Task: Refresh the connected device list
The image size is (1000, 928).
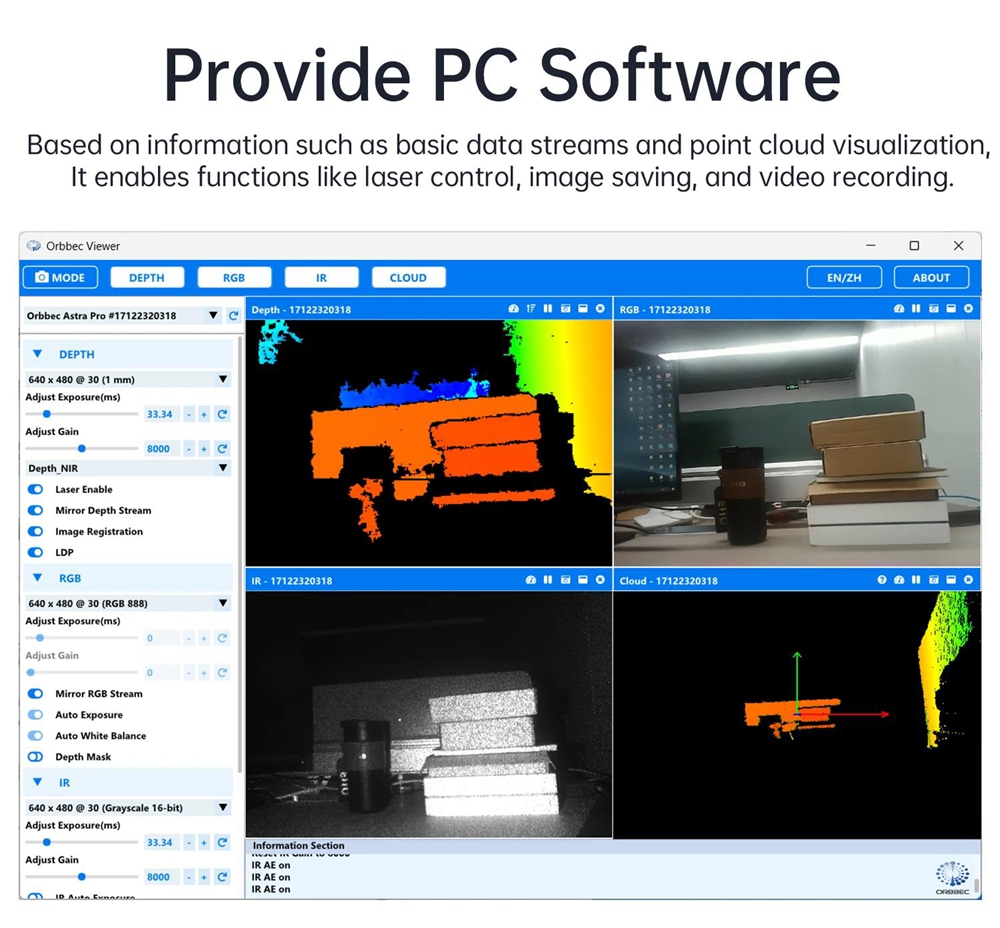Action: coord(233,316)
